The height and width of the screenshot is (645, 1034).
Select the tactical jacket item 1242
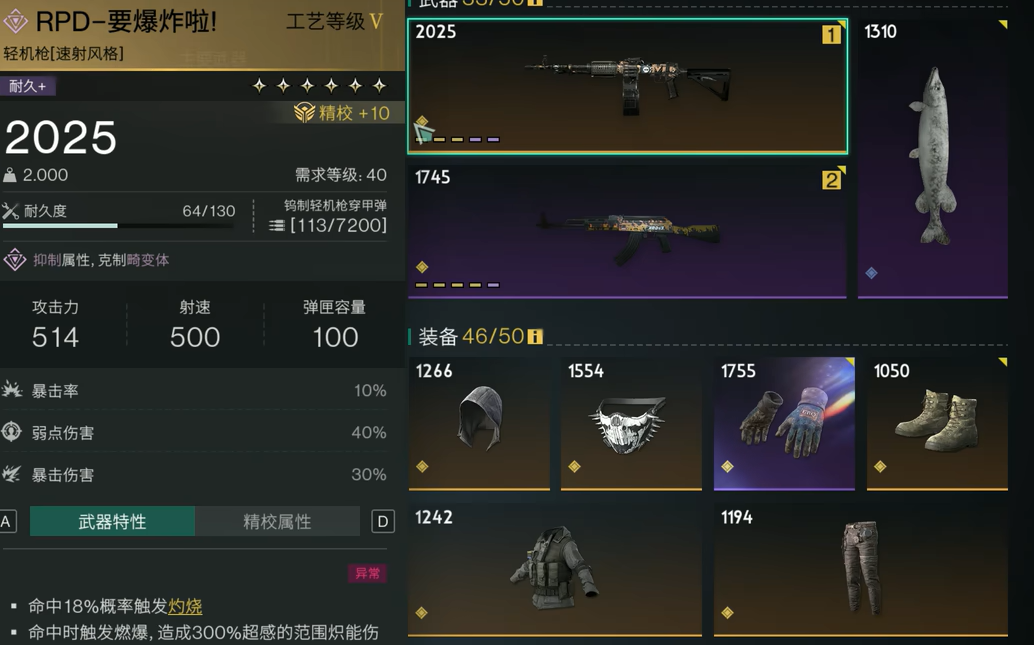(555, 570)
